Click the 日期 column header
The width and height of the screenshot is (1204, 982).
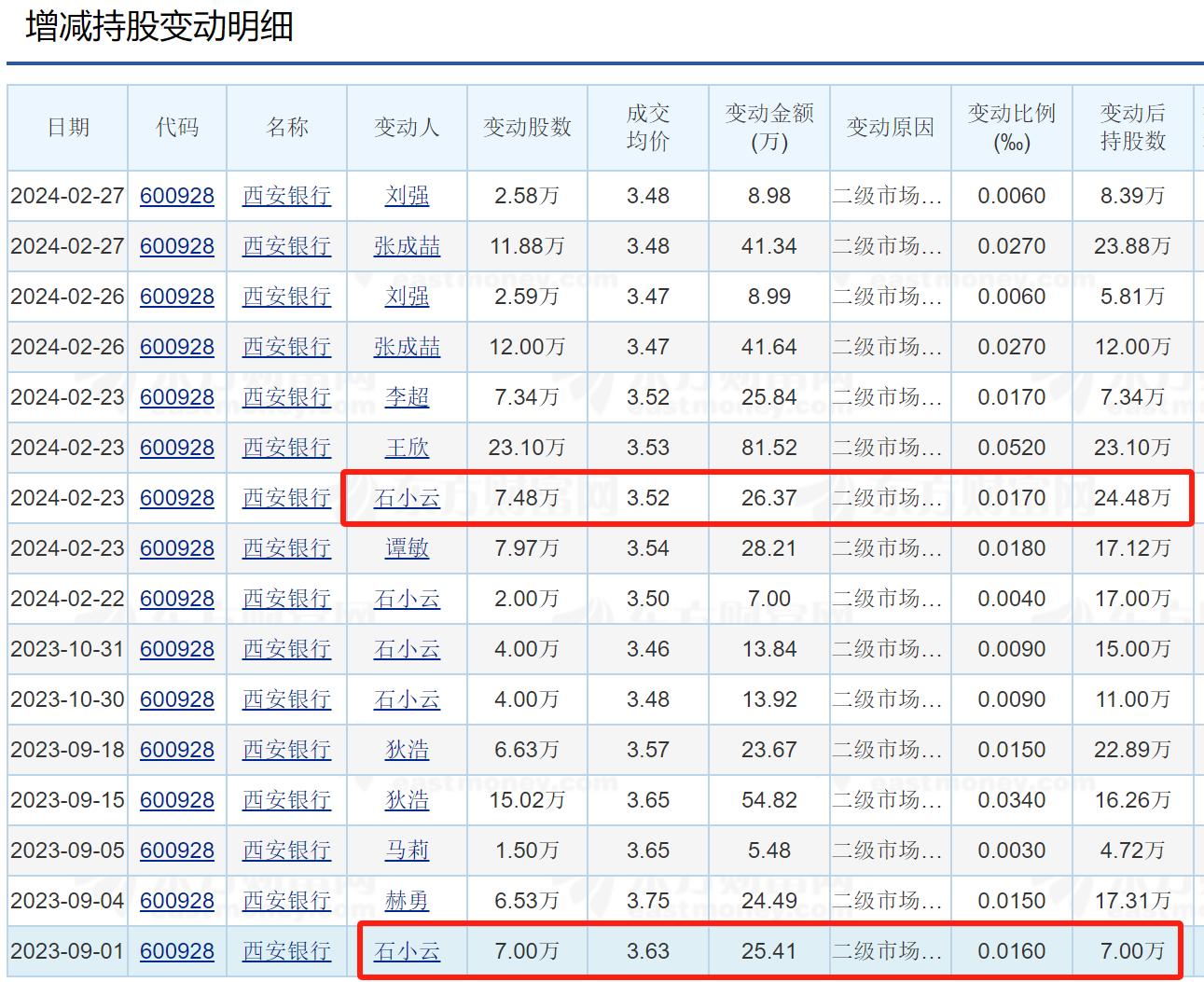point(68,128)
